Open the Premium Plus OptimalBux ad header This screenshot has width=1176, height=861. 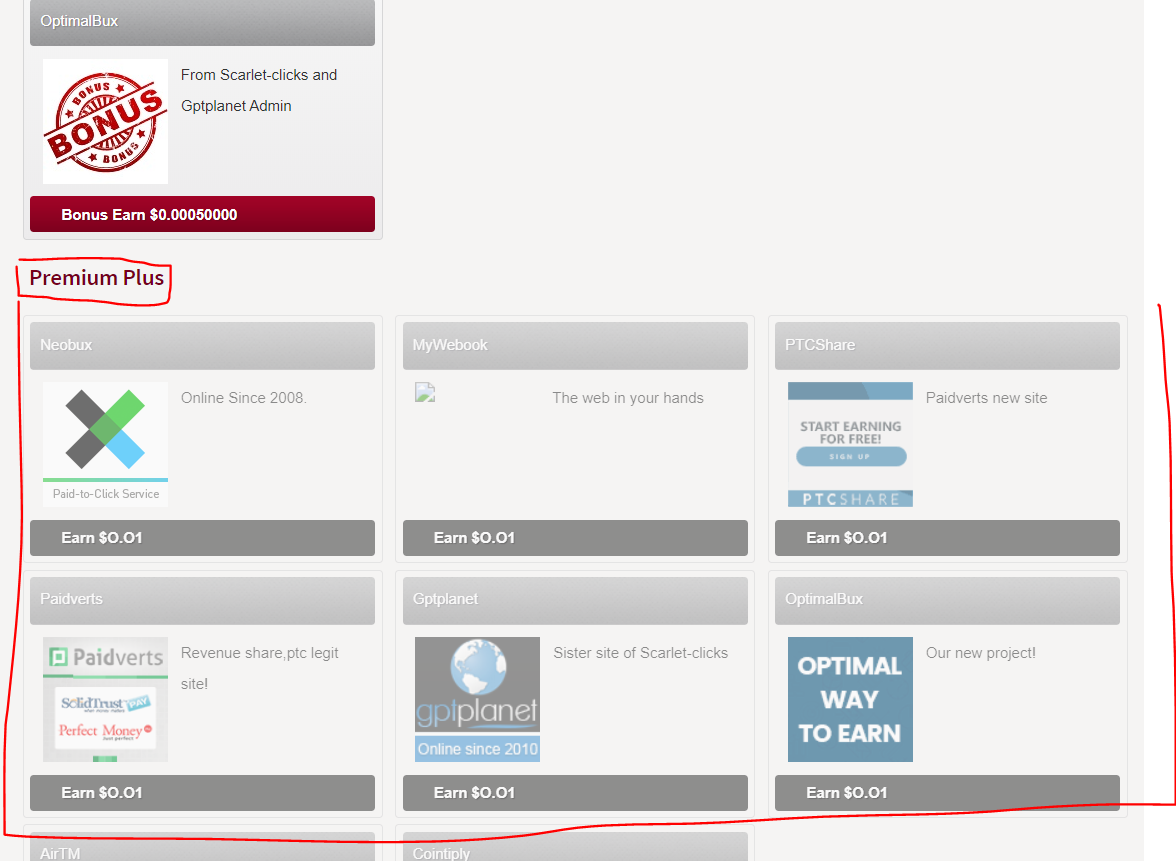947,600
